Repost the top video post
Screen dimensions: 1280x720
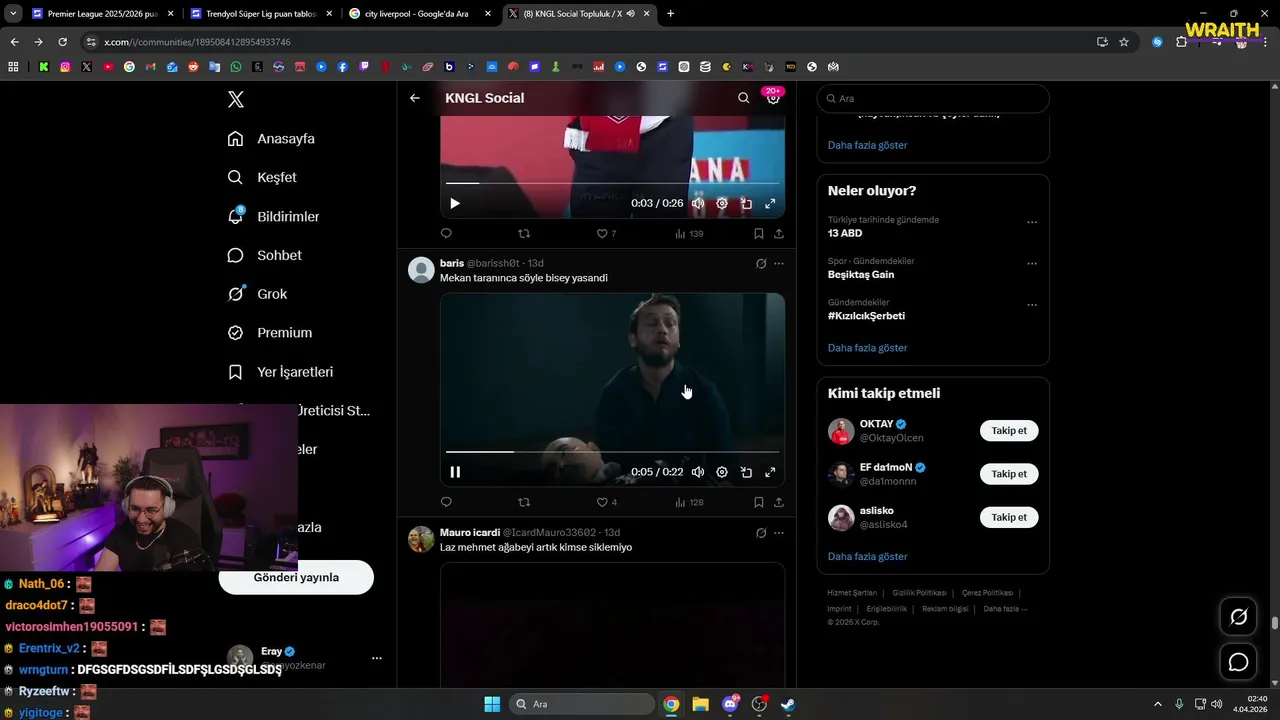point(524,233)
